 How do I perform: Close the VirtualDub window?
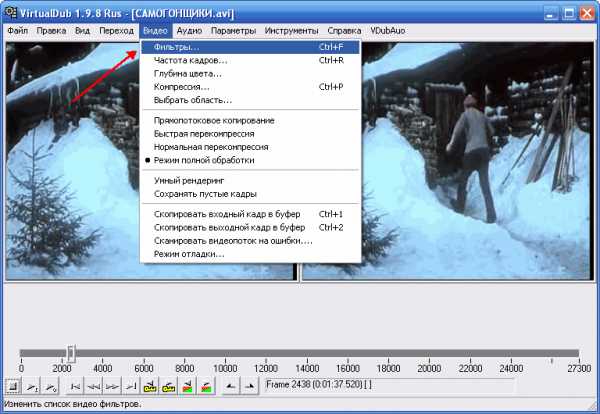pos(587,13)
